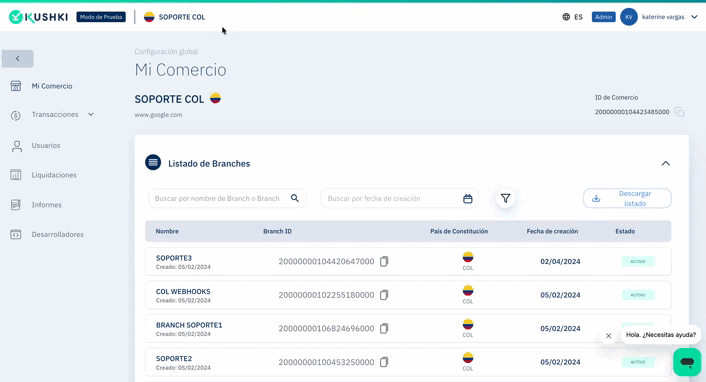The image size is (706, 382).
Task: Open the SOPORTE2 branch
Action: [x=174, y=359]
